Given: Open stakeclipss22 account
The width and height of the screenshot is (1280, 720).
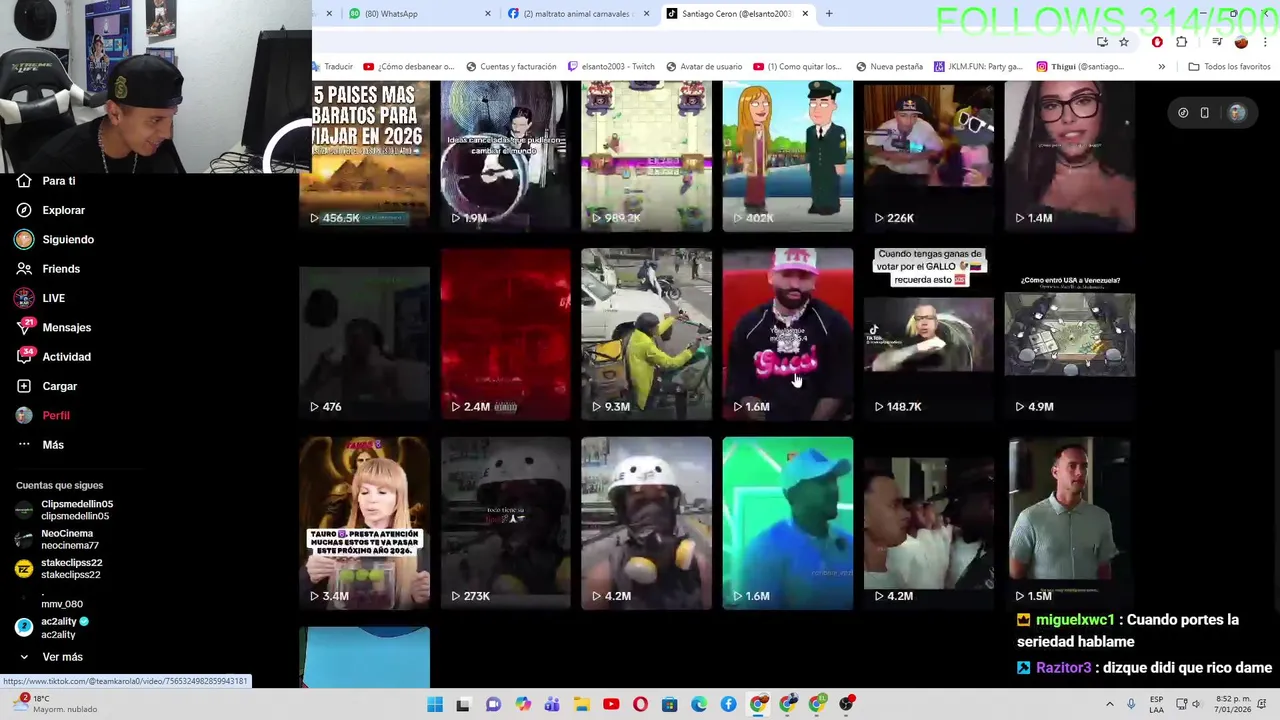Looking at the screenshot, I should [x=60, y=569].
